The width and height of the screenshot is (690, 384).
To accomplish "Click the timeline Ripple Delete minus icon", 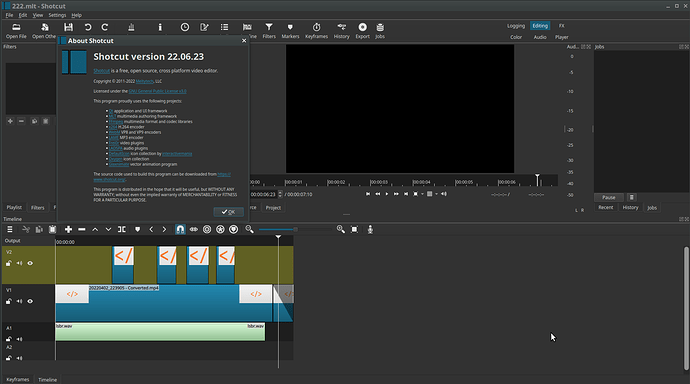I will [81, 229].
